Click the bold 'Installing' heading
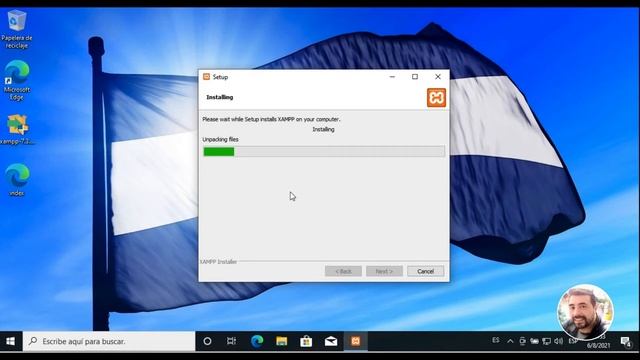The width and height of the screenshot is (640, 360). tap(220, 97)
